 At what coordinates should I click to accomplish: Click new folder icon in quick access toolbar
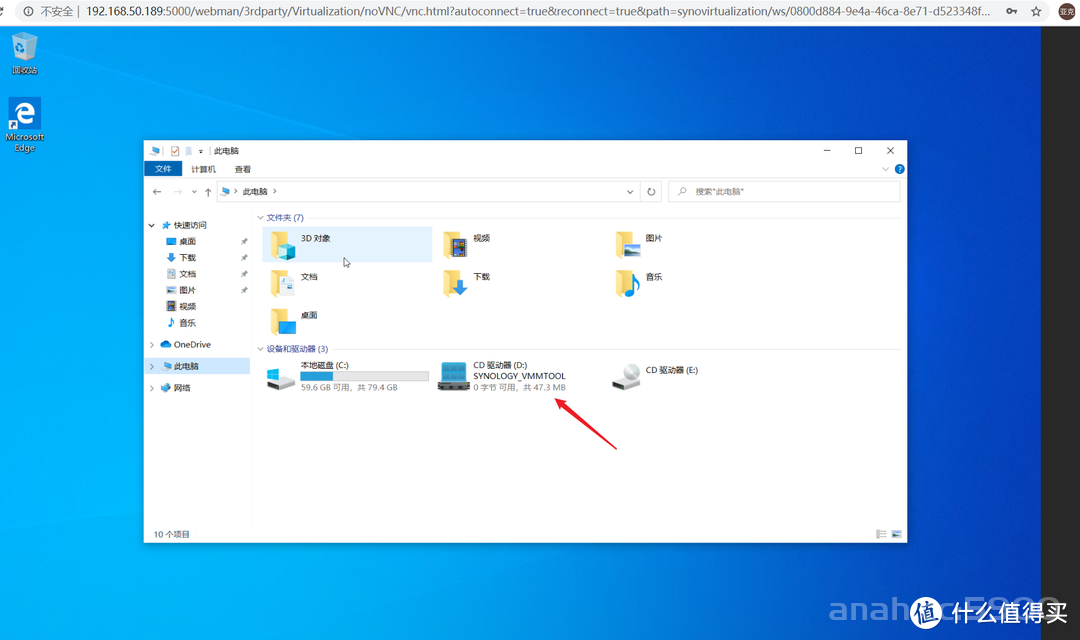(188, 151)
